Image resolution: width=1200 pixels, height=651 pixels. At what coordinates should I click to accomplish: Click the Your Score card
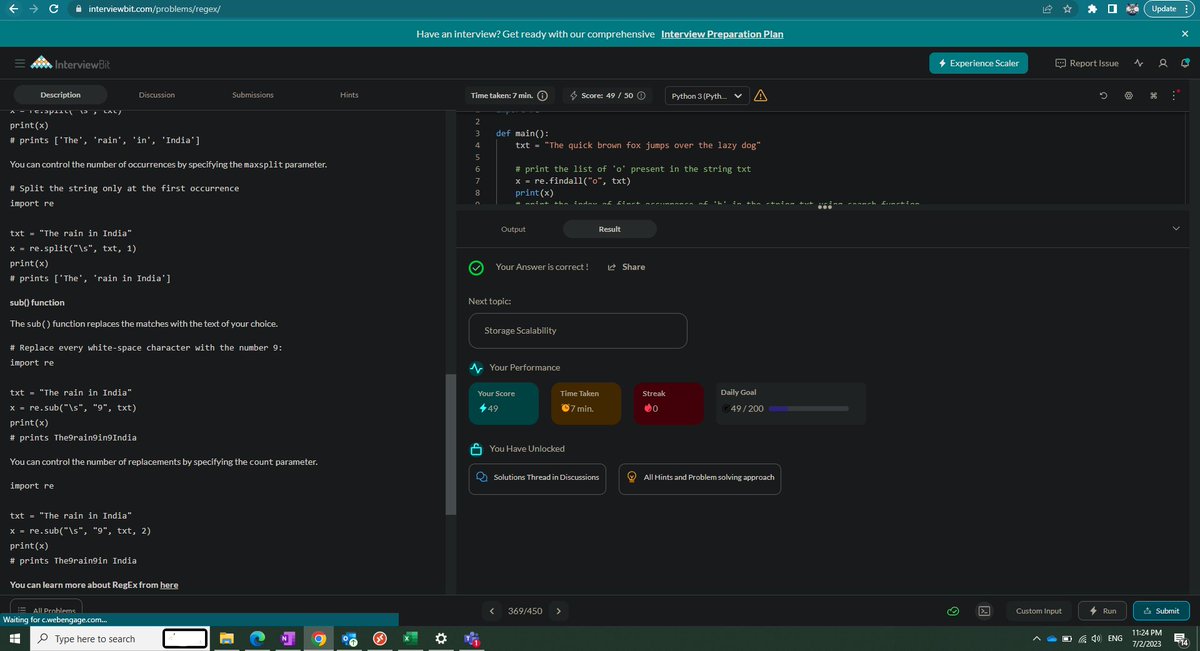506,403
